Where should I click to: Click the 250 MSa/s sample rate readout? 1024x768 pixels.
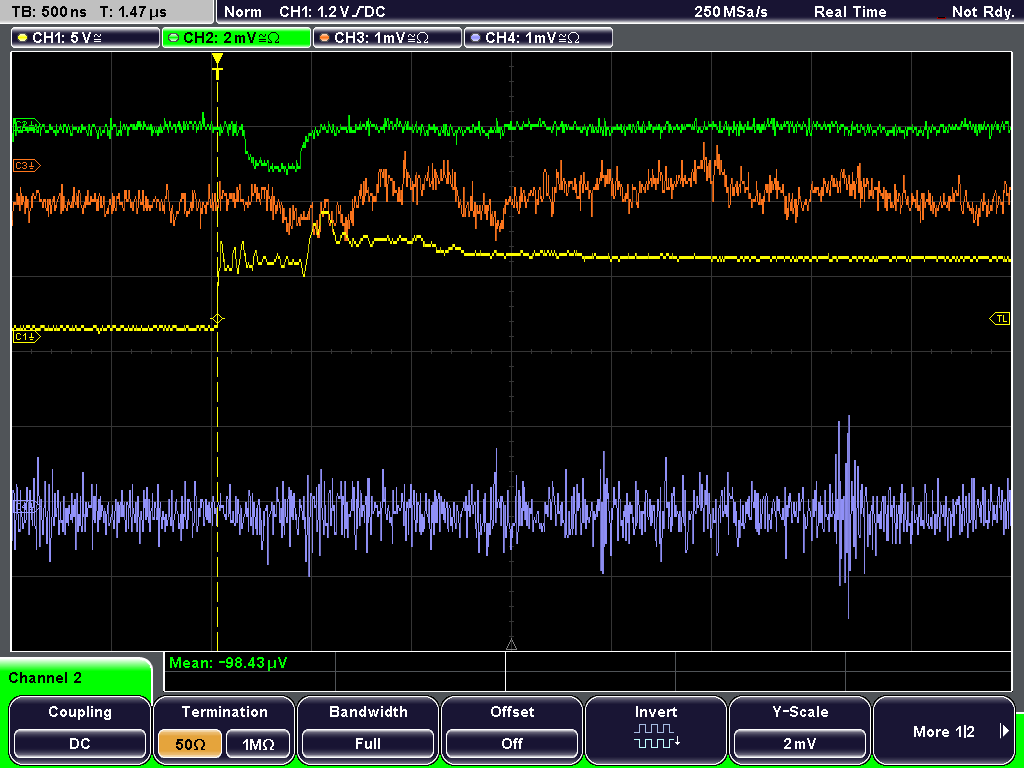731,12
